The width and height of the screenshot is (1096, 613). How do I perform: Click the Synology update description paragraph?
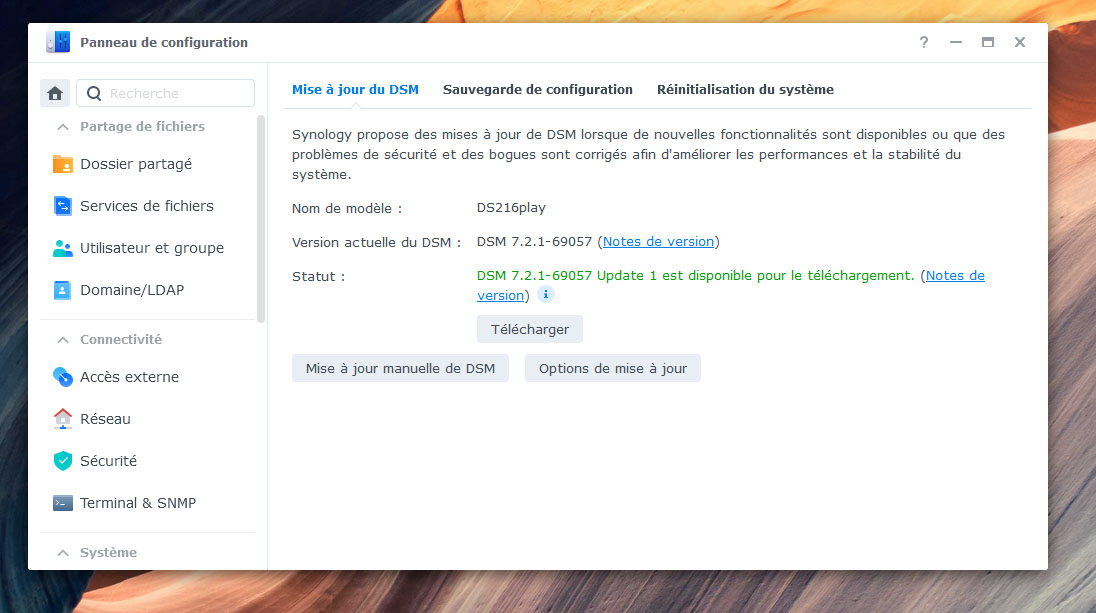(x=649, y=154)
